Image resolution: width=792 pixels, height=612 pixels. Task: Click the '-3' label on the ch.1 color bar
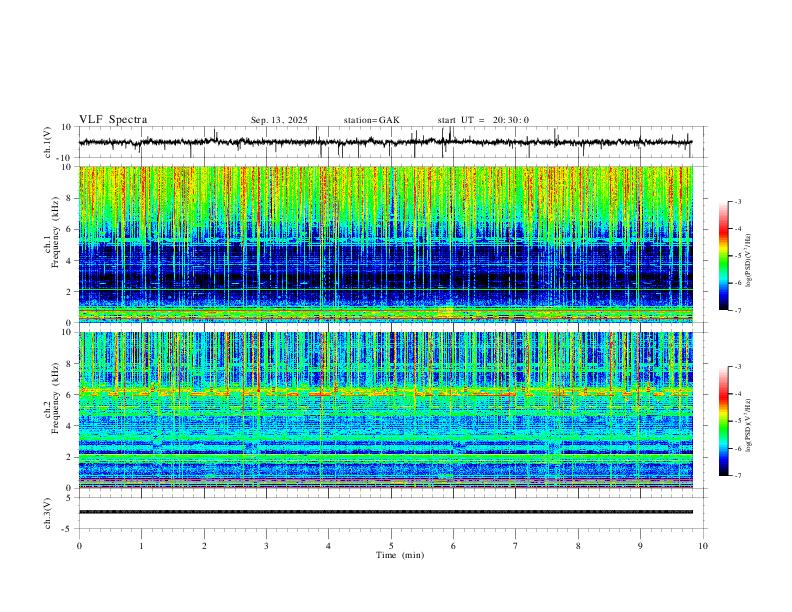738,201
